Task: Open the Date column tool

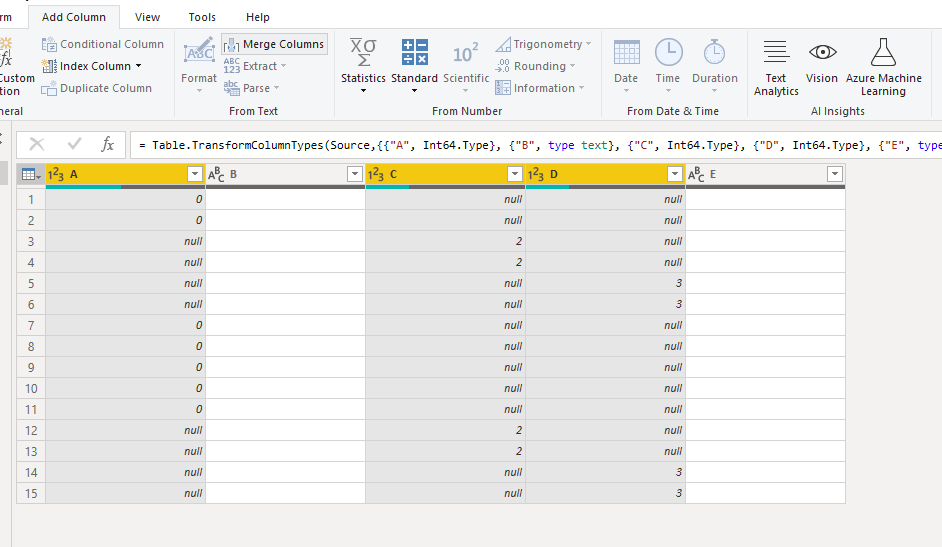Action: pyautogui.click(x=626, y=65)
